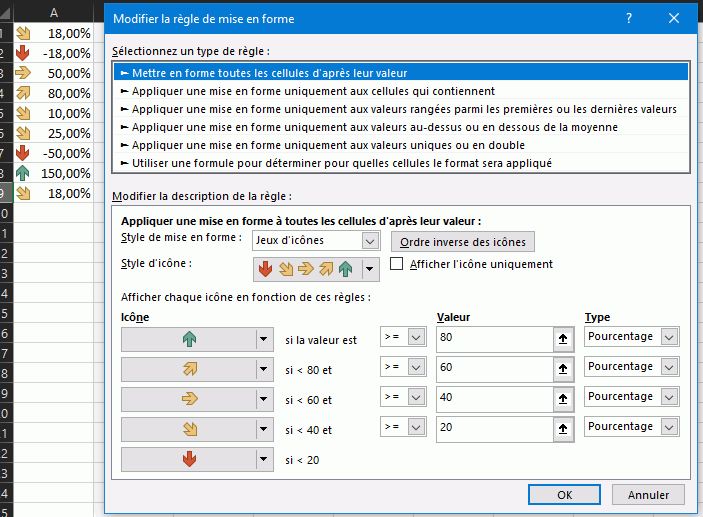Click range selector arrow icon beside value 60
The width and height of the screenshot is (703, 517).
564,369
